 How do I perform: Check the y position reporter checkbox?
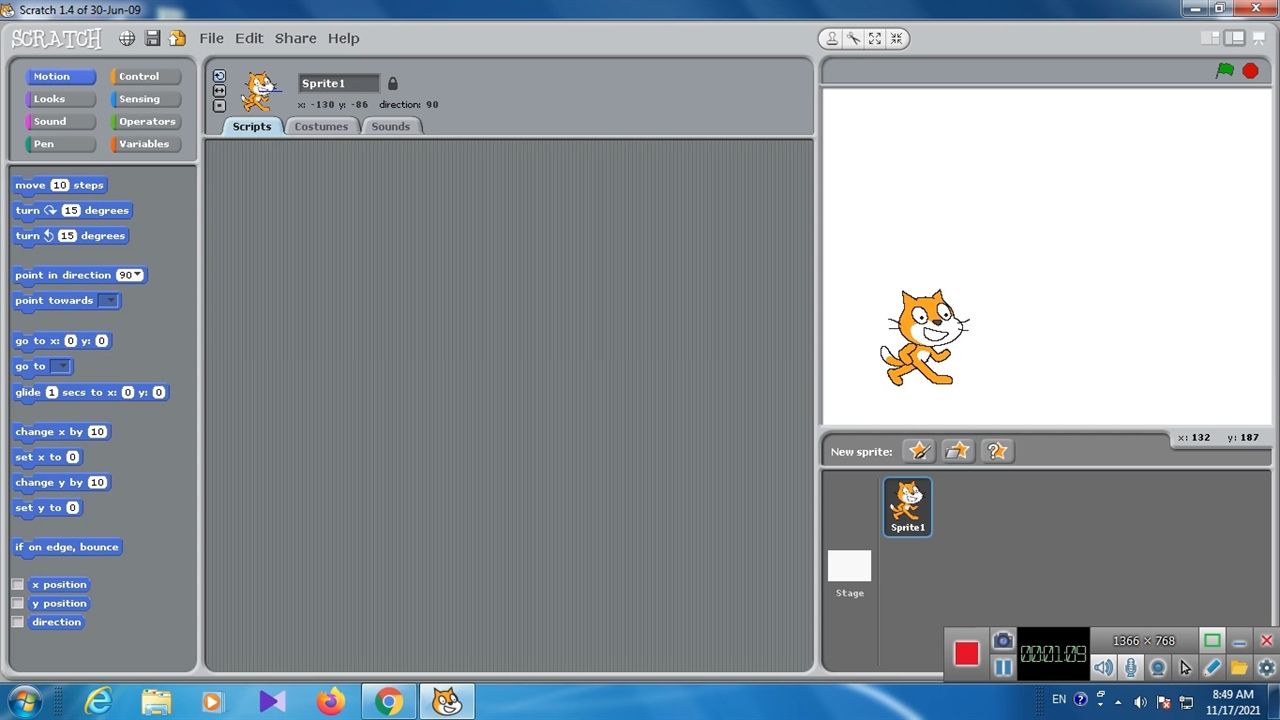(17, 604)
